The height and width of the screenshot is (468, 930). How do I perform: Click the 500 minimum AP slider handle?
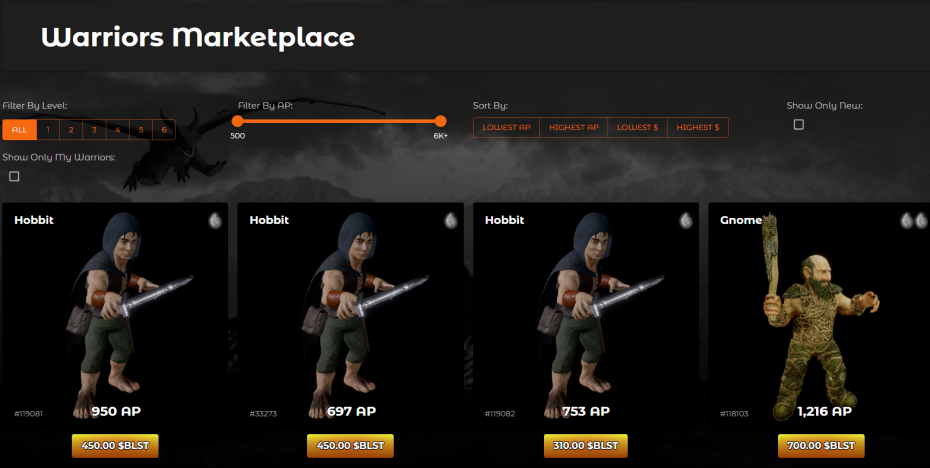tap(237, 121)
